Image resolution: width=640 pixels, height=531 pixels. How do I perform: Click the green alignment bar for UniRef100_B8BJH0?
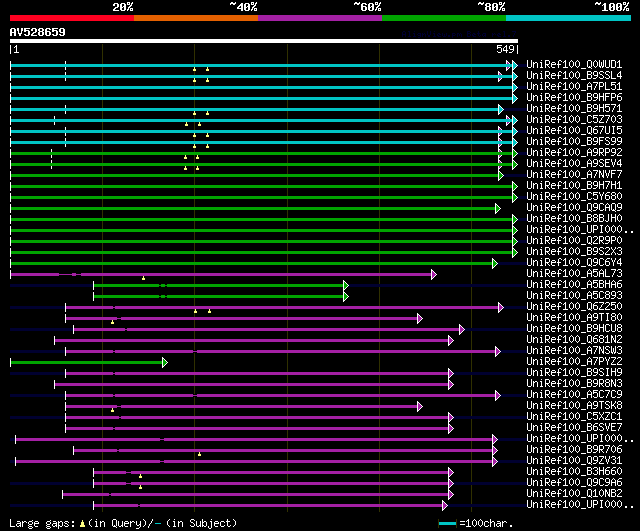[x=262, y=220]
